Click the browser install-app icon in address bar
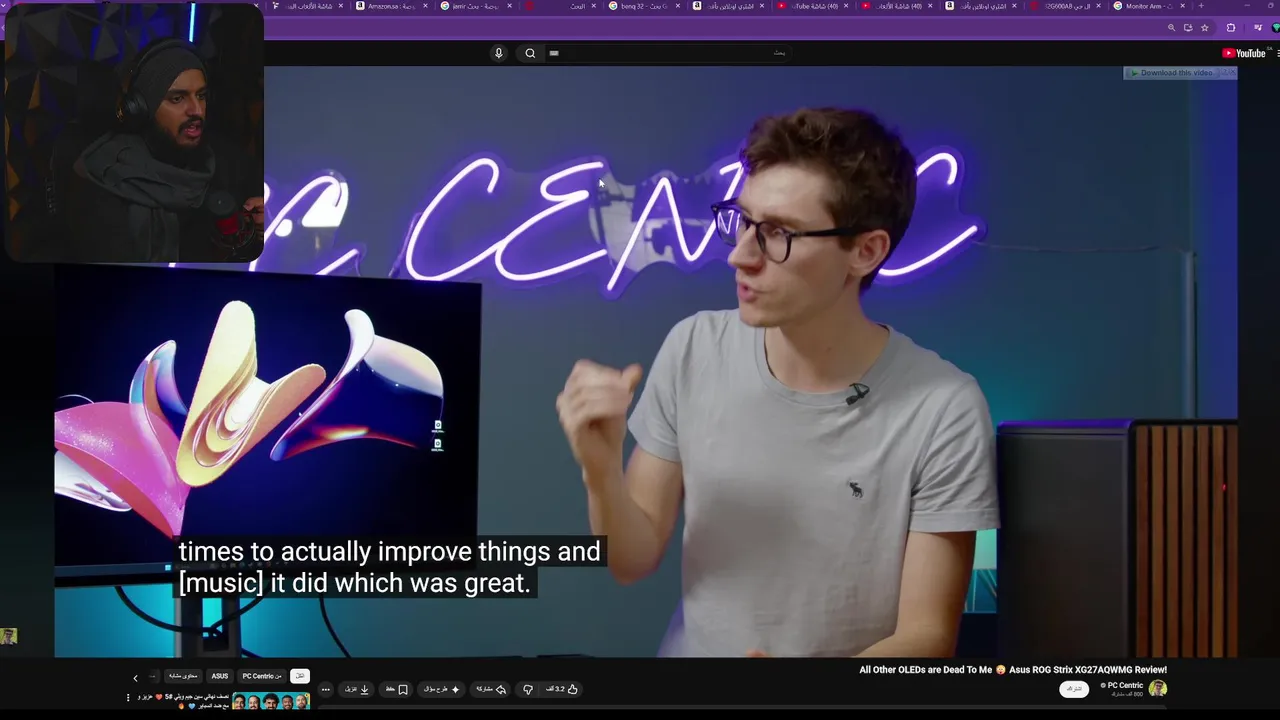This screenshot has width=1280, height=720. pos(1188,28)
